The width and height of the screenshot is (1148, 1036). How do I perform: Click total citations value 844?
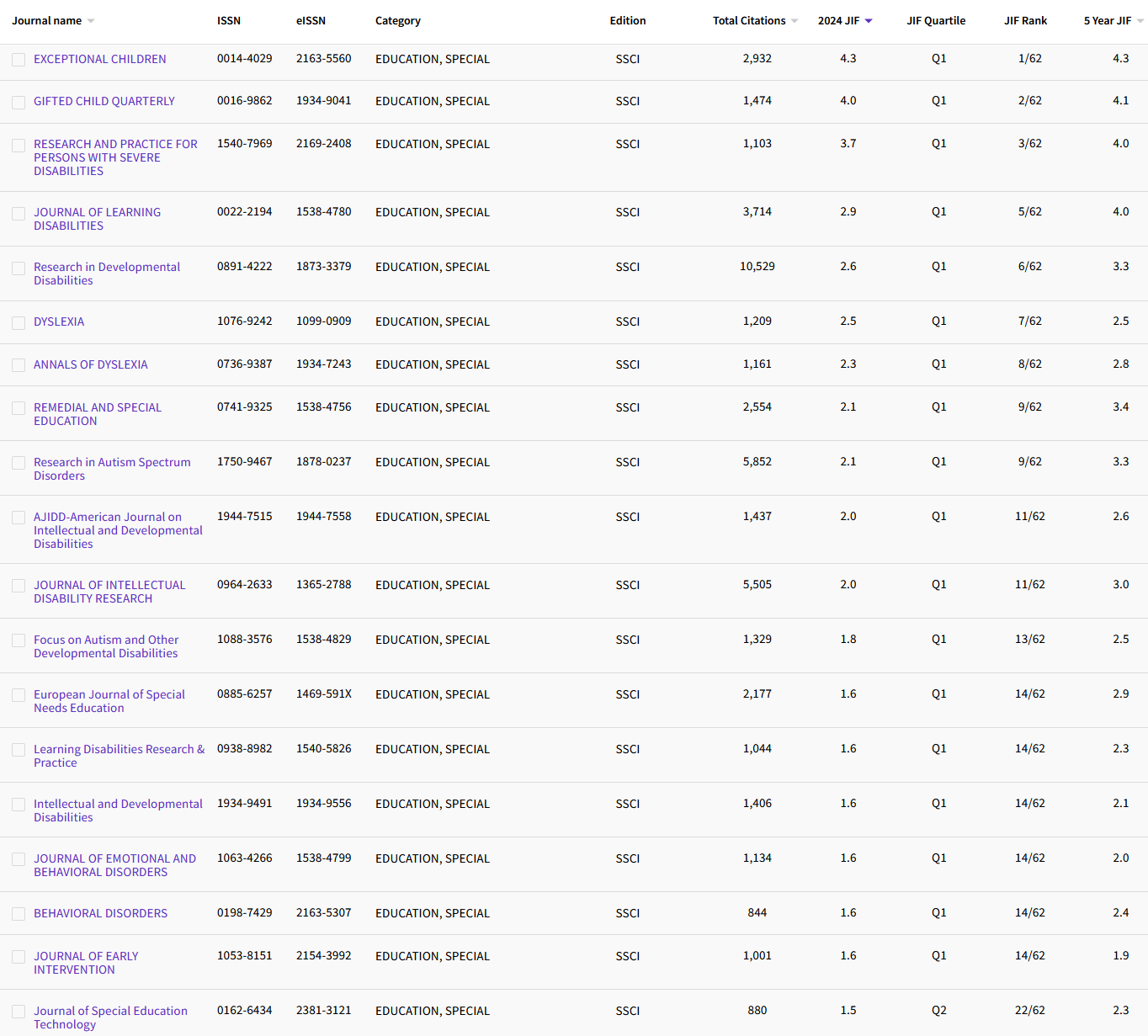[757, 912]
